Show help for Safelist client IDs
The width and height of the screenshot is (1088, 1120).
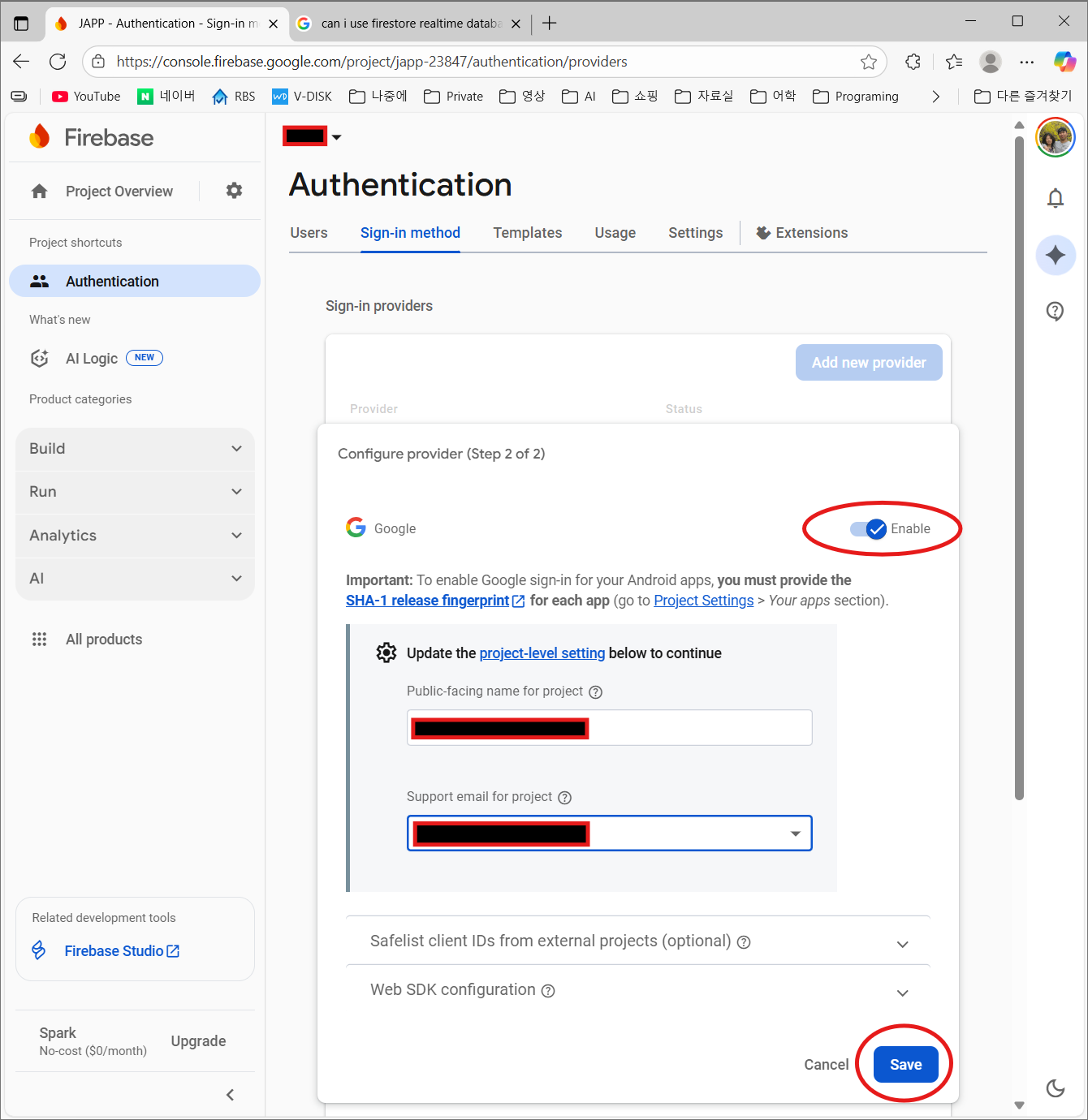coord(744,942)
